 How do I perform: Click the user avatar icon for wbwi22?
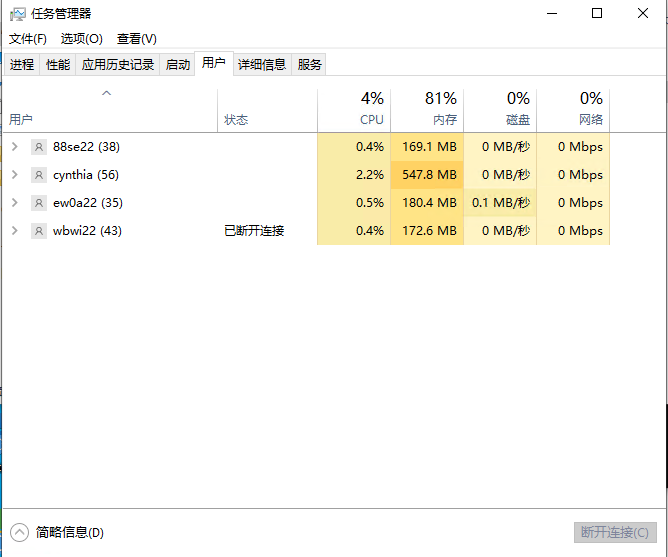(39, 231)
